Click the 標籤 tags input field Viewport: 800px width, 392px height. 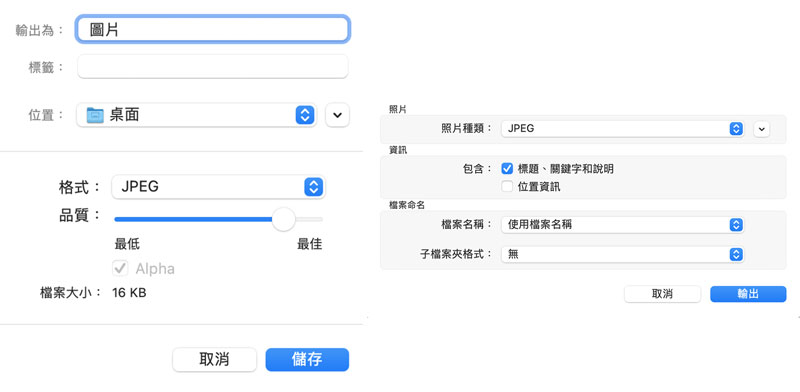pos(213,67)
